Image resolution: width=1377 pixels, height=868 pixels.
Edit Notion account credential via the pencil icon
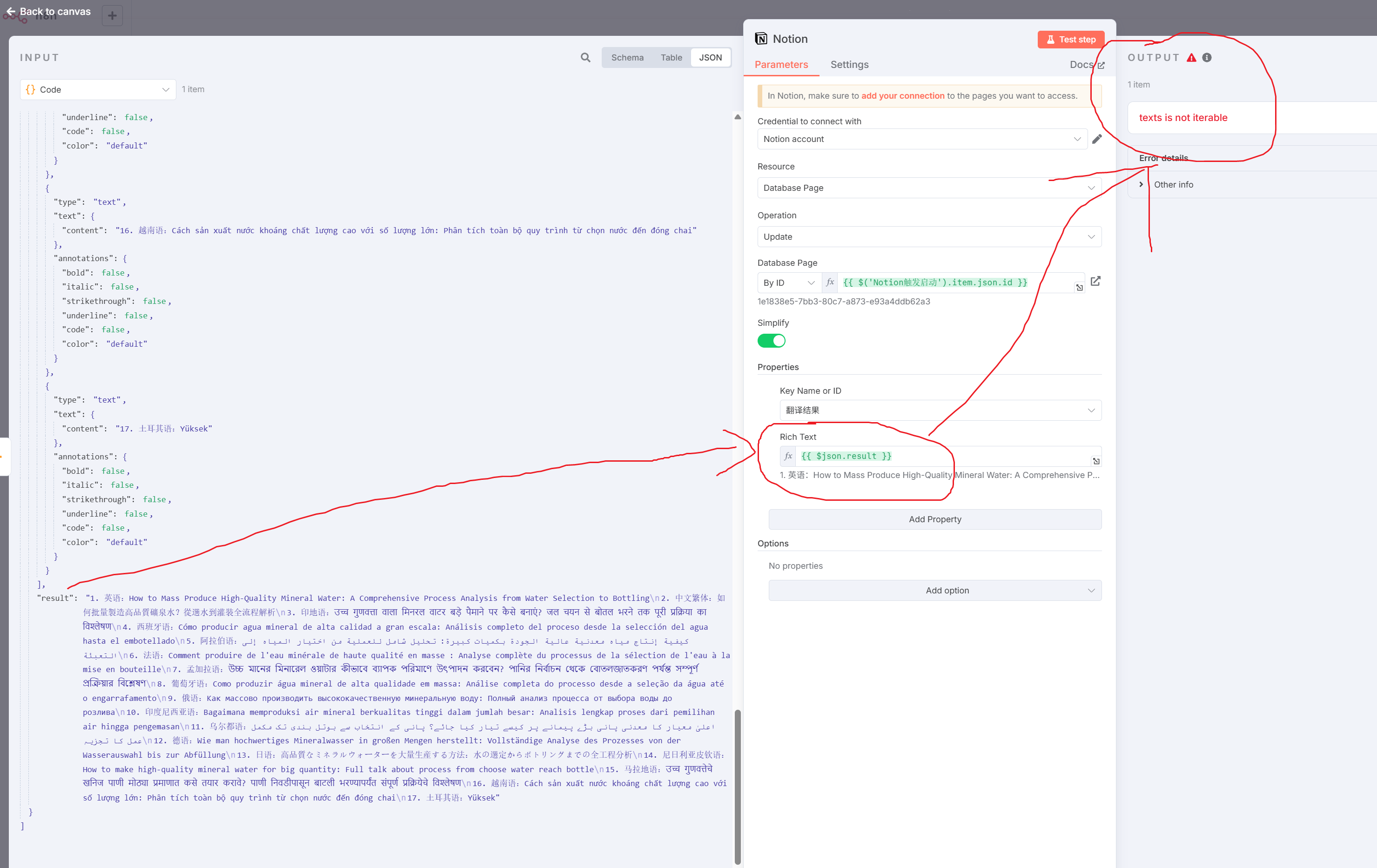1097,139
